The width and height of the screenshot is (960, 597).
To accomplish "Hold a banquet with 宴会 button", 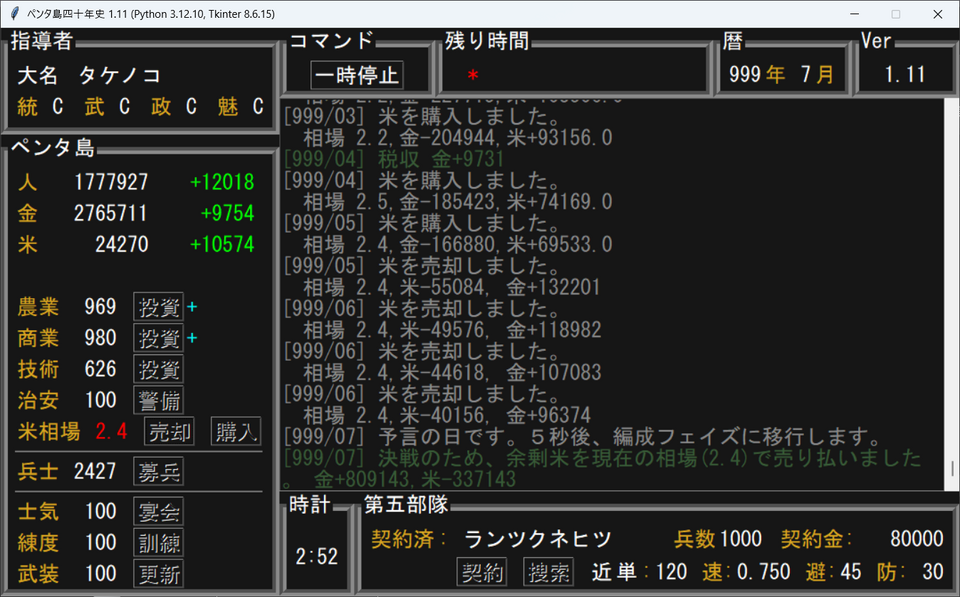I will click(x=158, y=512).
